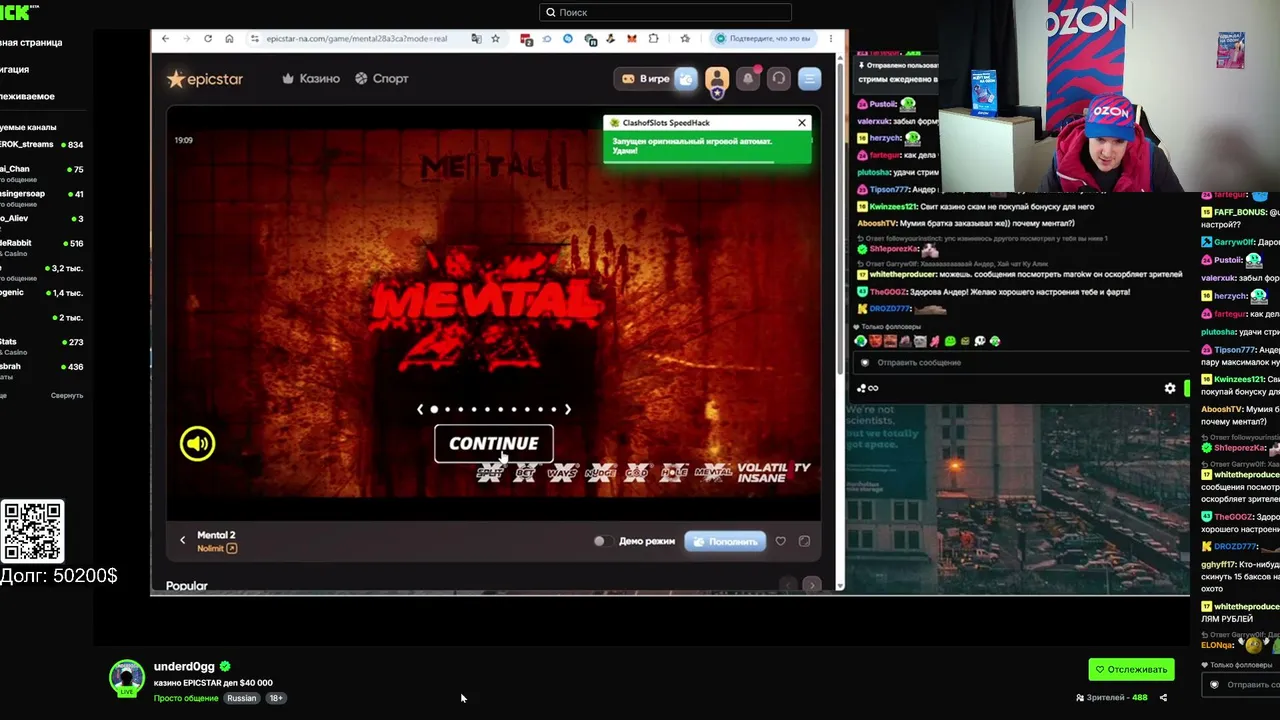Go to next intro slide arrow
This screenshot has height=720, width=1280.
coord(568,409)
